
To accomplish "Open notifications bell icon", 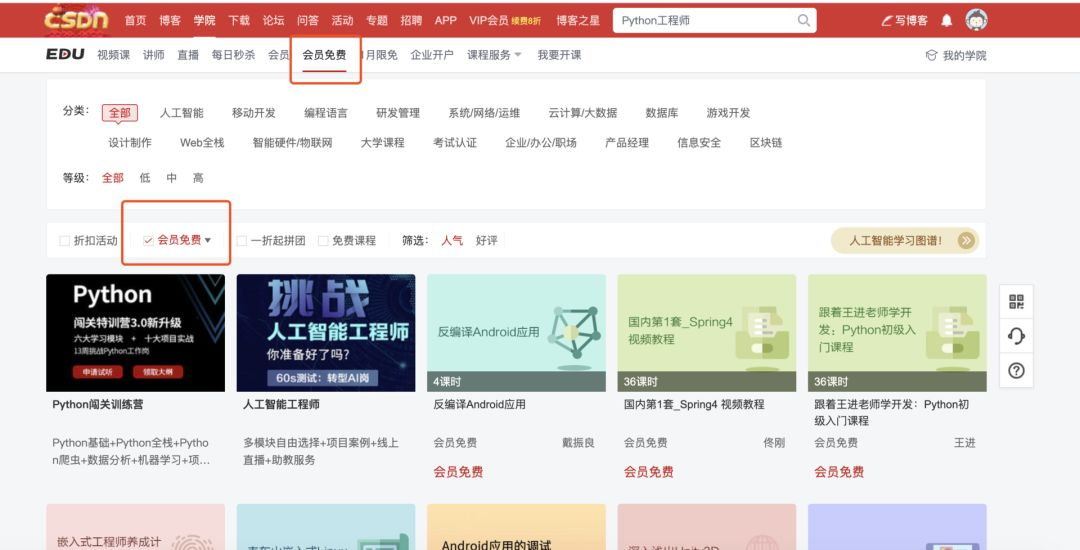I will pyautogui.click(x=947, y=21).
